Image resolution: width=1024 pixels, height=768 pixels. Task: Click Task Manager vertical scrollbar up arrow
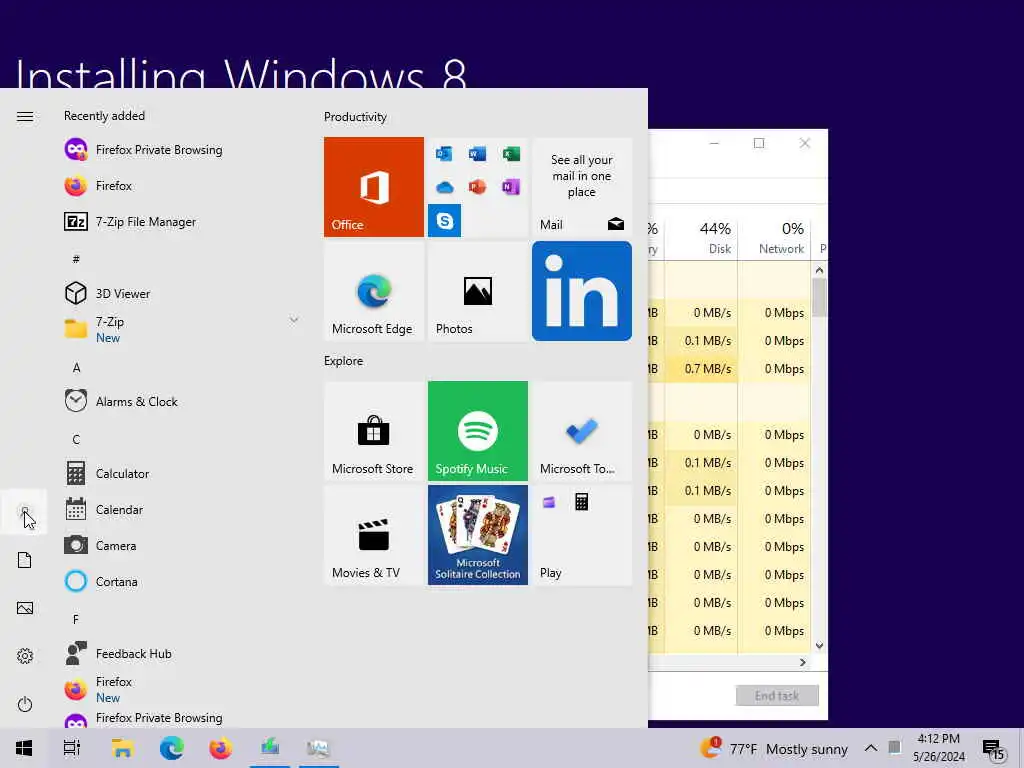tap(820, 270)
